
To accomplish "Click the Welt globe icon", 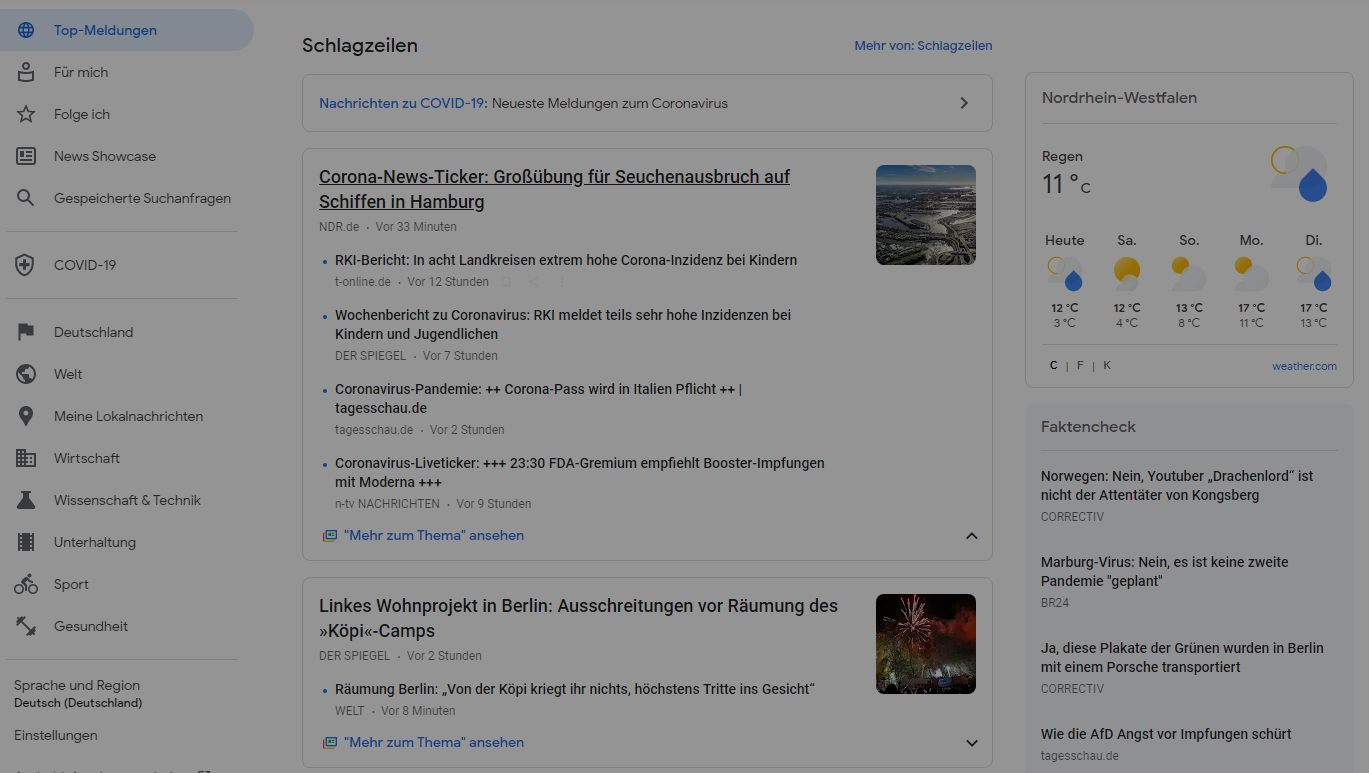I will point(26,374).
